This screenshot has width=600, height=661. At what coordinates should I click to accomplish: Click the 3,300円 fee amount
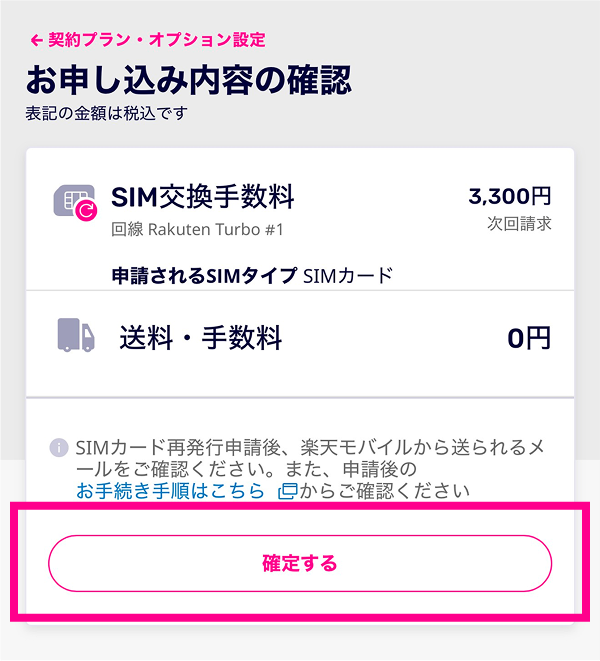point(510,196)
